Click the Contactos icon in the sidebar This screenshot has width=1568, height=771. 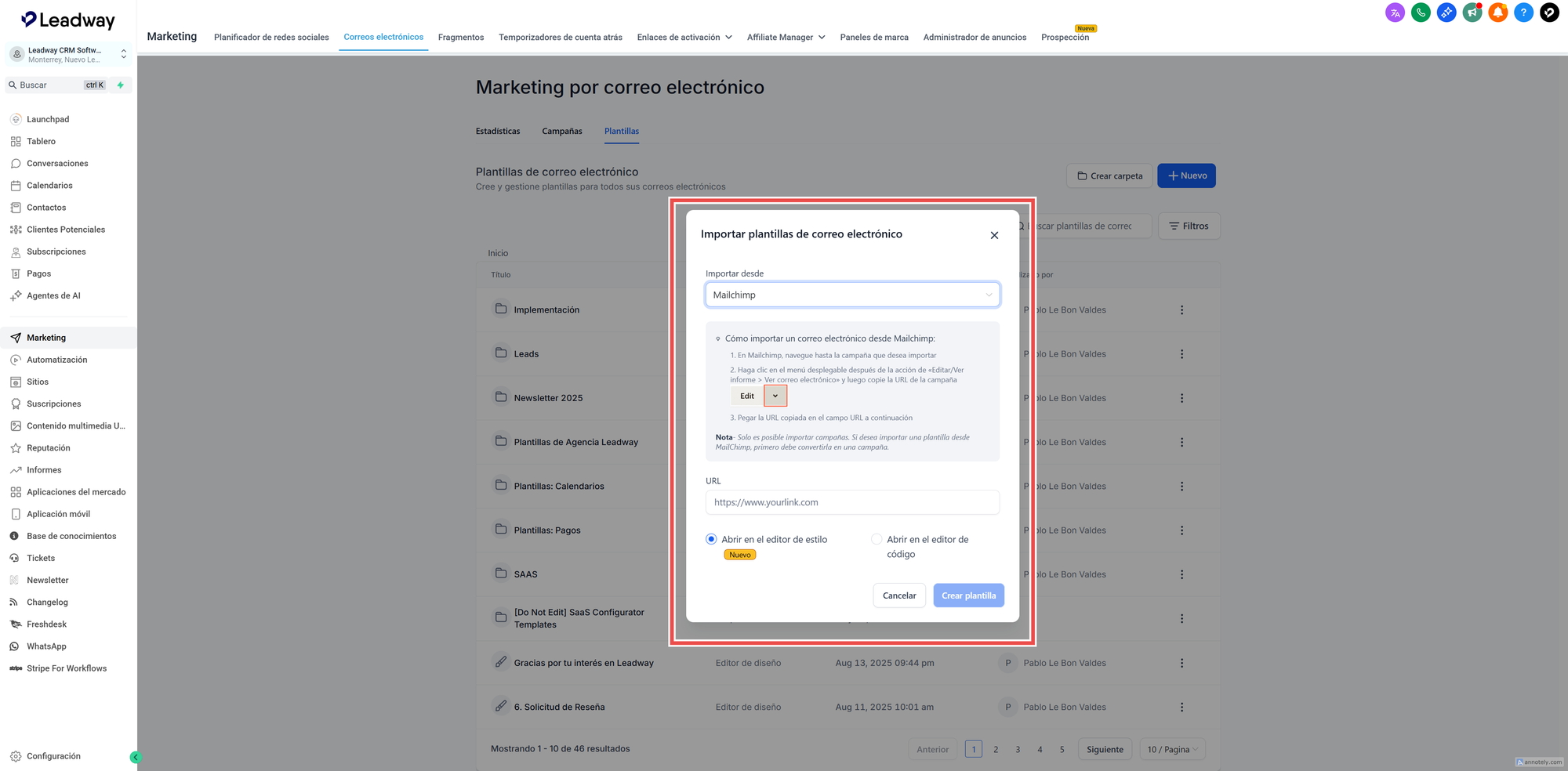click(16, 208)
